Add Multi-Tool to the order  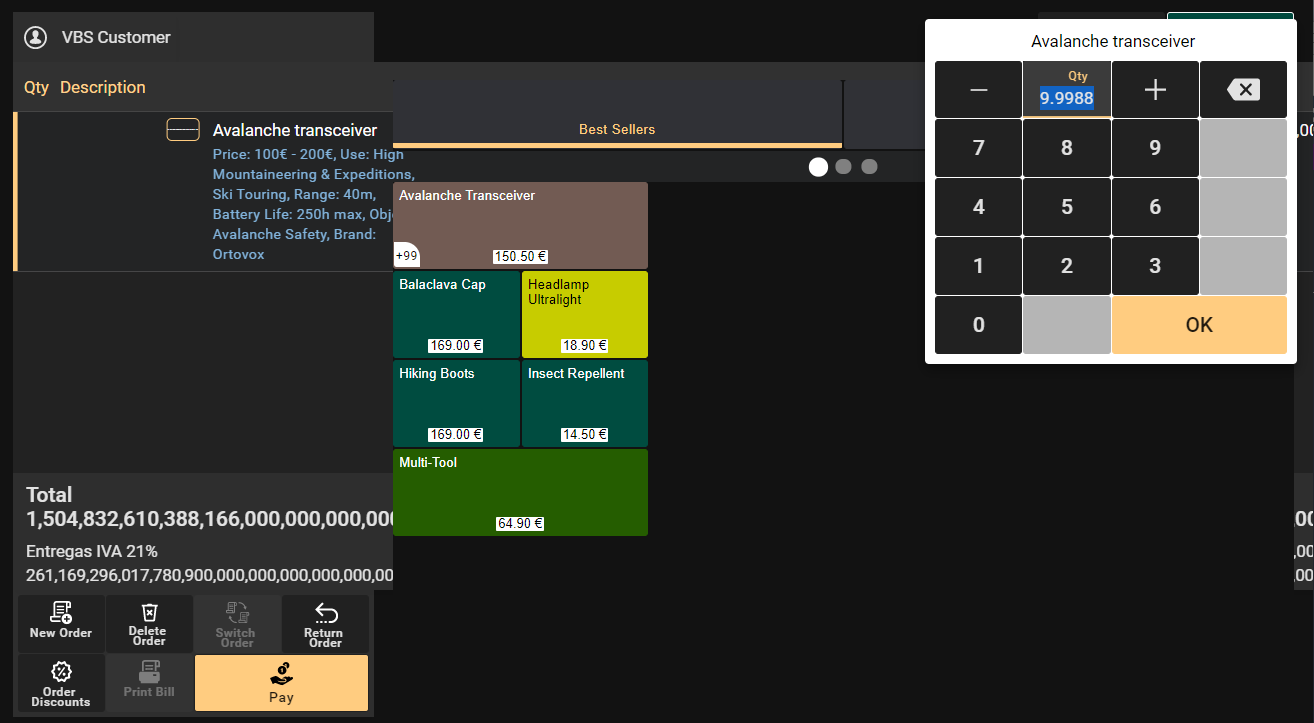pos(520,492)
